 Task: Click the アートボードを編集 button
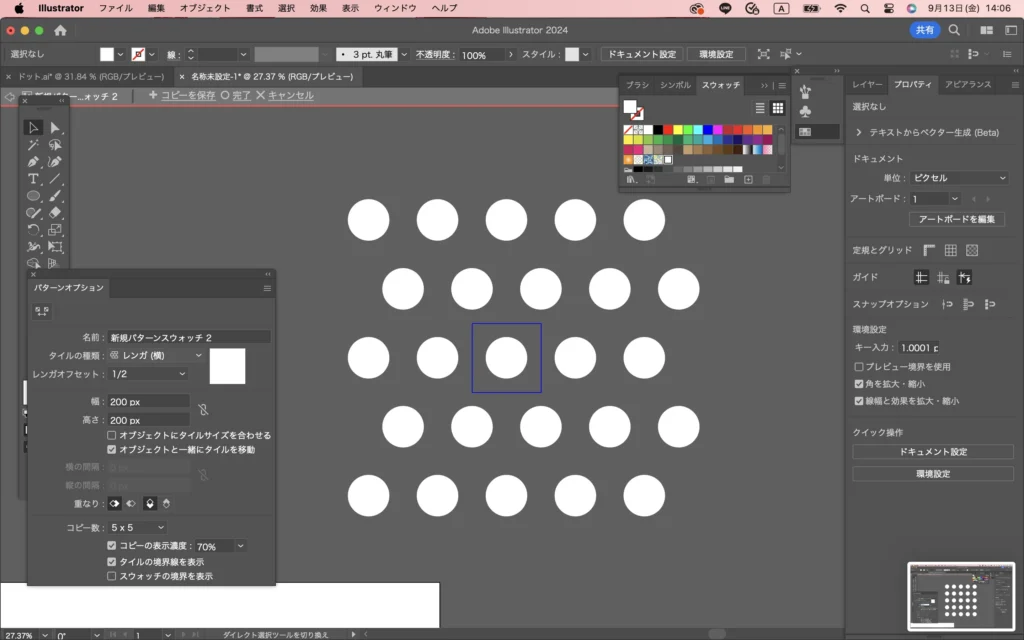coord(956,219)
